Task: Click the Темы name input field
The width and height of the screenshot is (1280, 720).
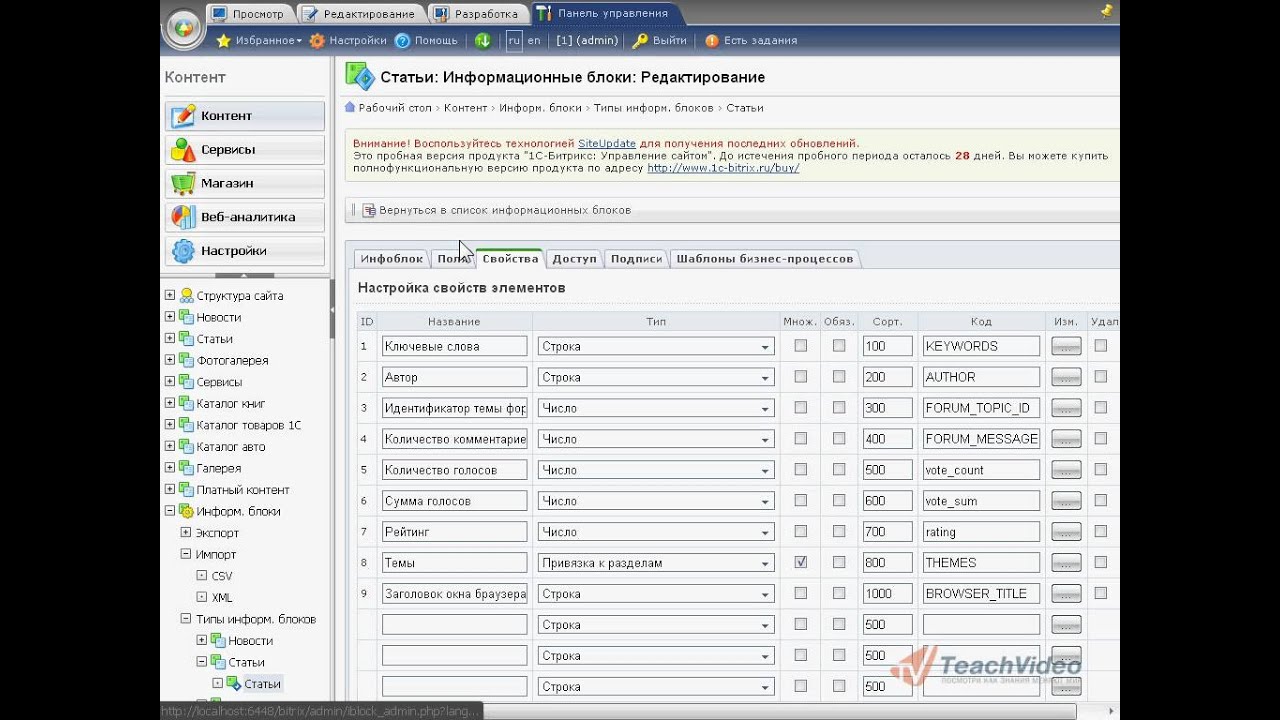Action: tap(454, 563)
